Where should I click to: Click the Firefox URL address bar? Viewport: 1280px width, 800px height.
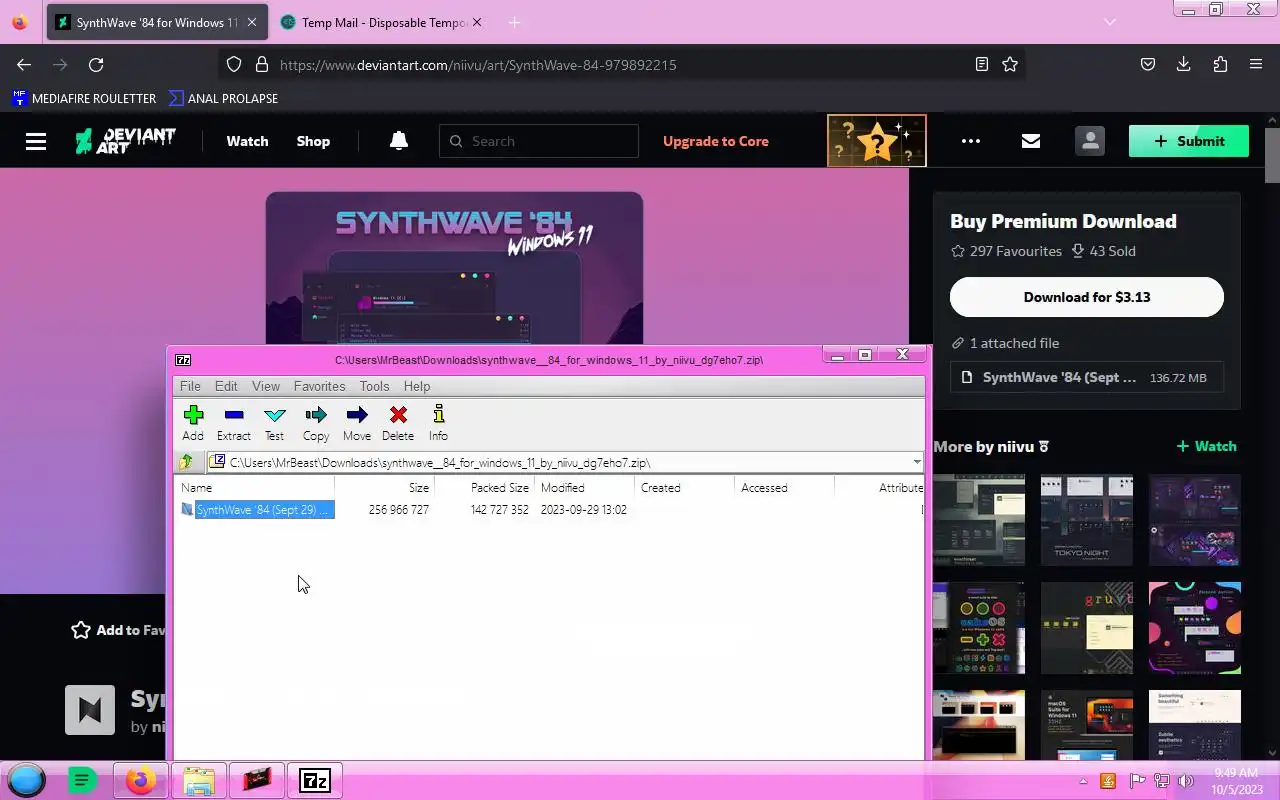(620, 64)
